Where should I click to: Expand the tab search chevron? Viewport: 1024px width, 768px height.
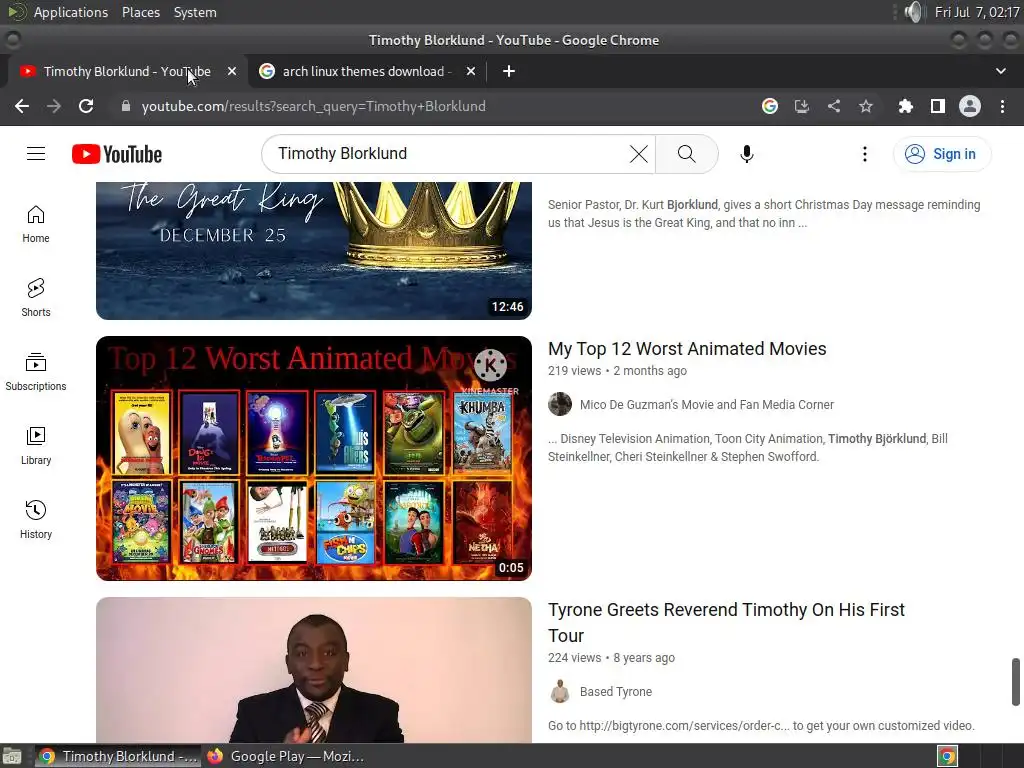coord(1000,71)
